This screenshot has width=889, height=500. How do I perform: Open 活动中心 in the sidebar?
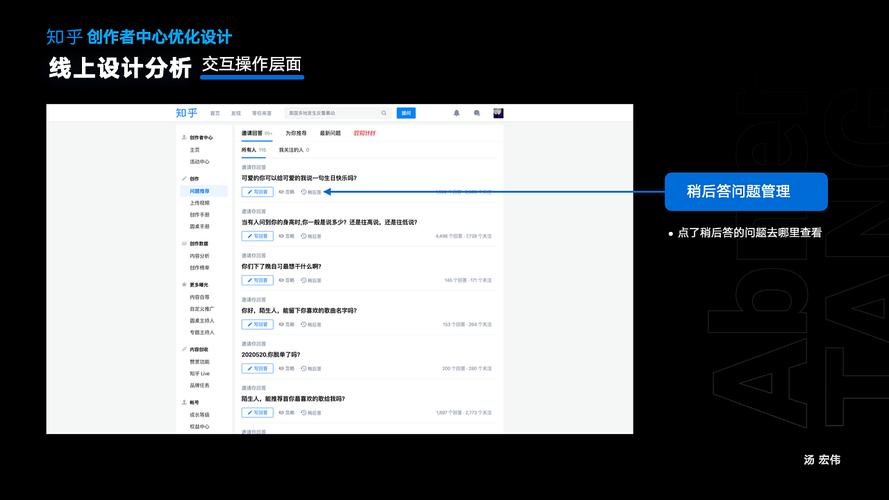point(200,162)
